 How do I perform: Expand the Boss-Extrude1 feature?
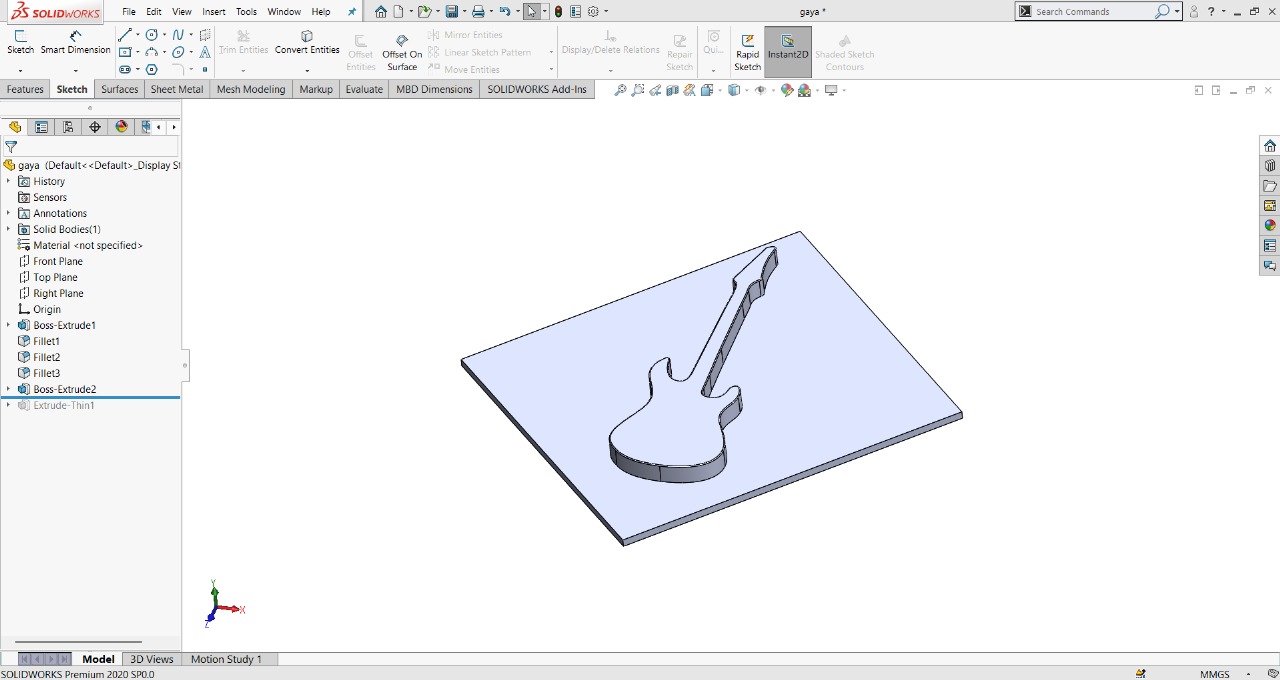pyautogui.click(x=8, y=325)
